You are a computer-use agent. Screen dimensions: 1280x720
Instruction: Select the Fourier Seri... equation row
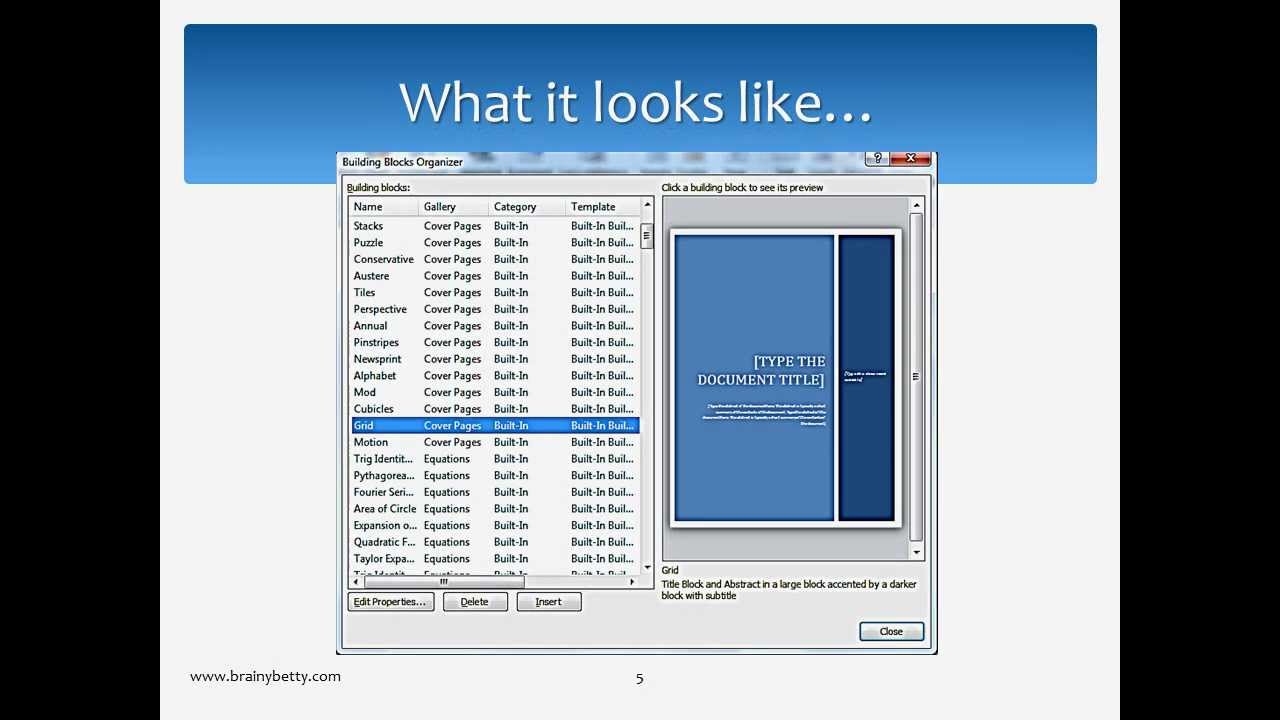click(494, 492)
